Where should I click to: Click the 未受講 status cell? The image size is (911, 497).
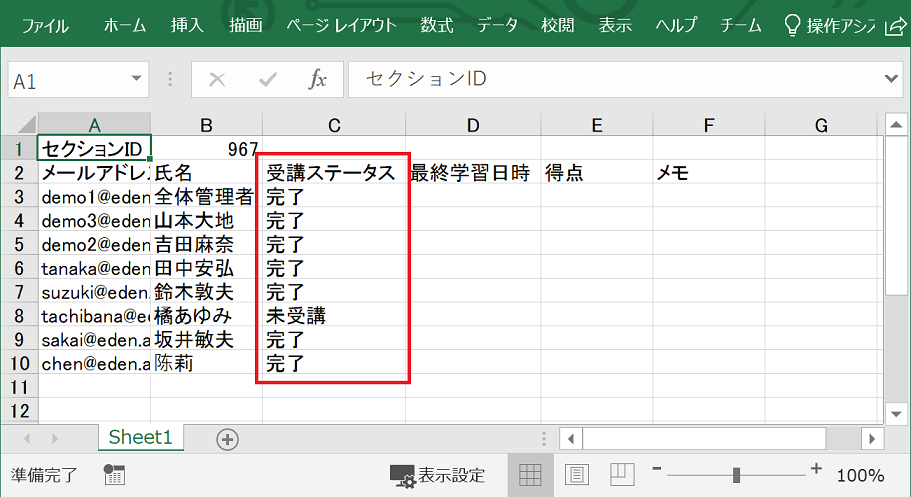click(334, 316)
